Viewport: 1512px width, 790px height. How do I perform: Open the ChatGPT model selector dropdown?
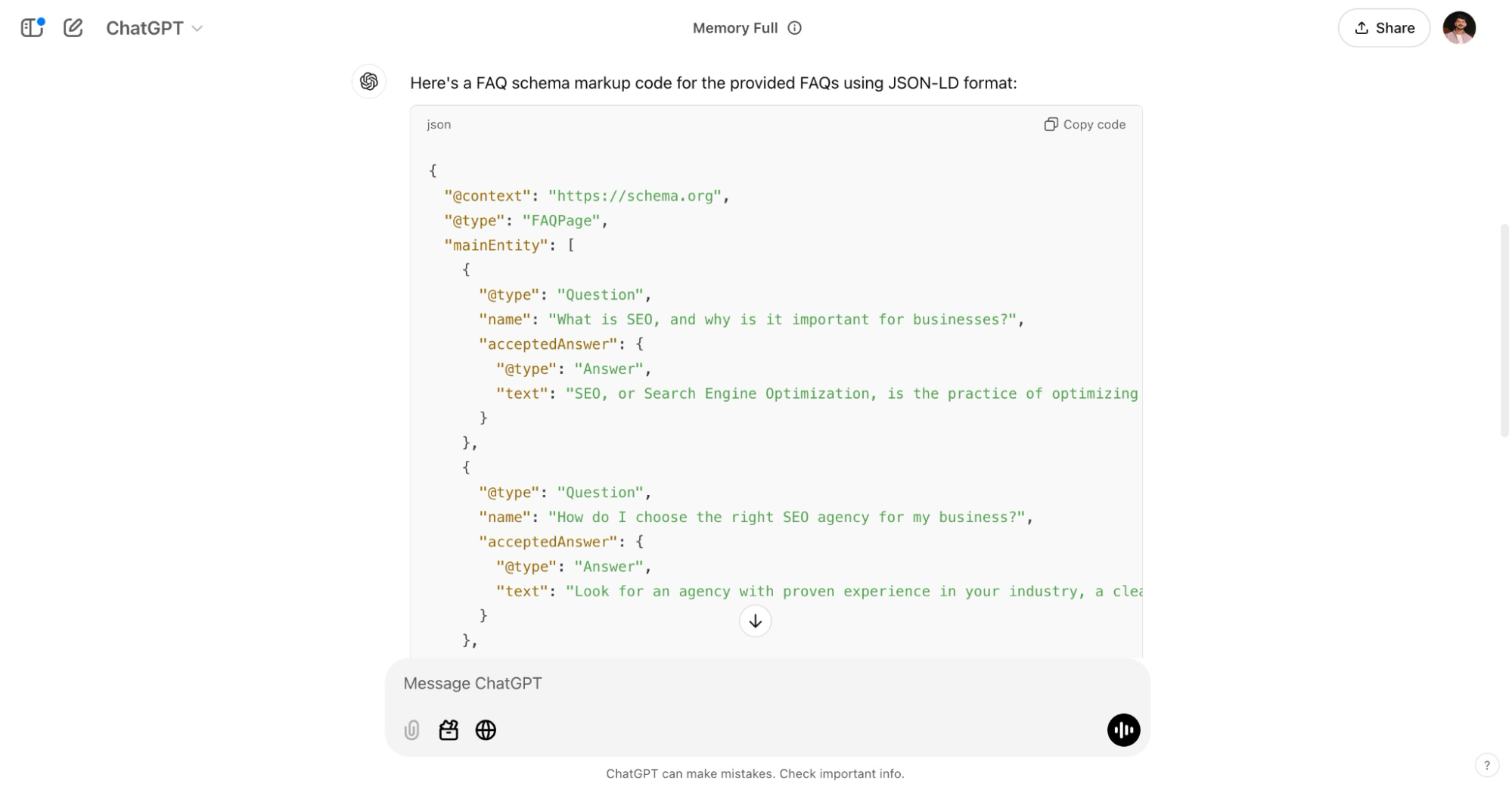click(x=154, y=28)
